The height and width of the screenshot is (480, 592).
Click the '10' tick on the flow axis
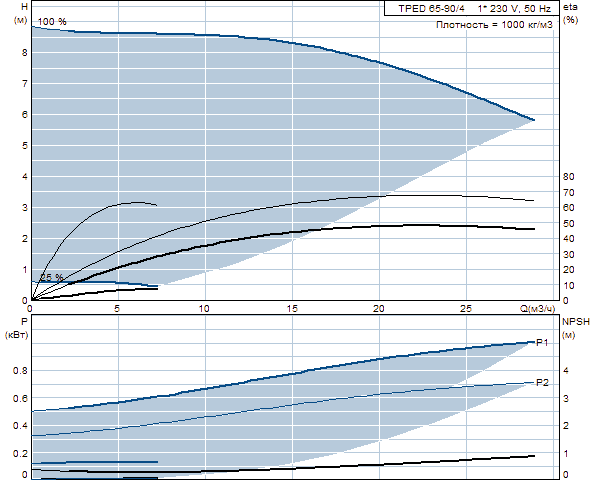[x=204, y=309]
